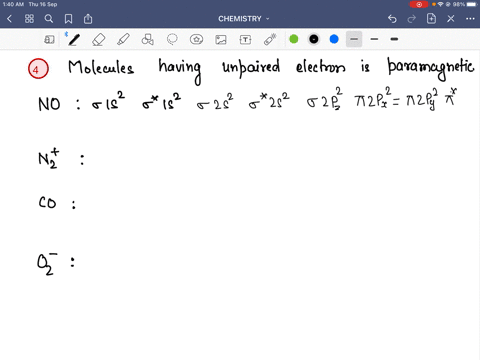Select the thinnest stroke width

point(354,39)
